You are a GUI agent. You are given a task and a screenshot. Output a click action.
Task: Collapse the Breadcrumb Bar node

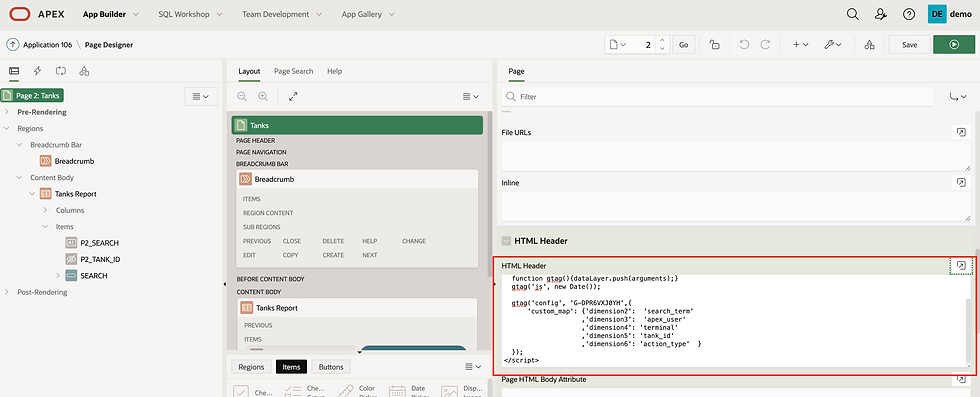click(x=19, y=144)
